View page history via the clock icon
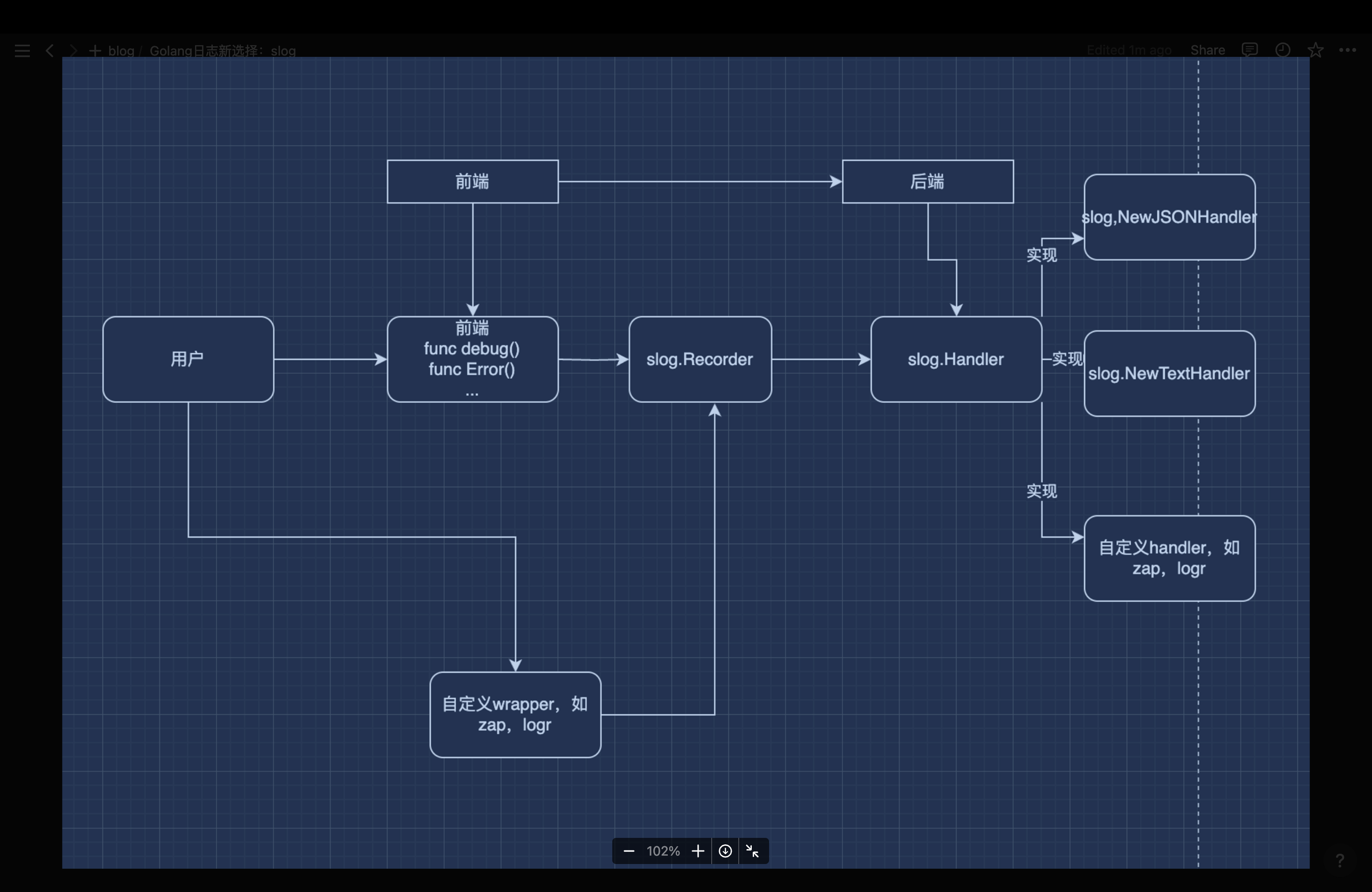 pos(1283,50)
